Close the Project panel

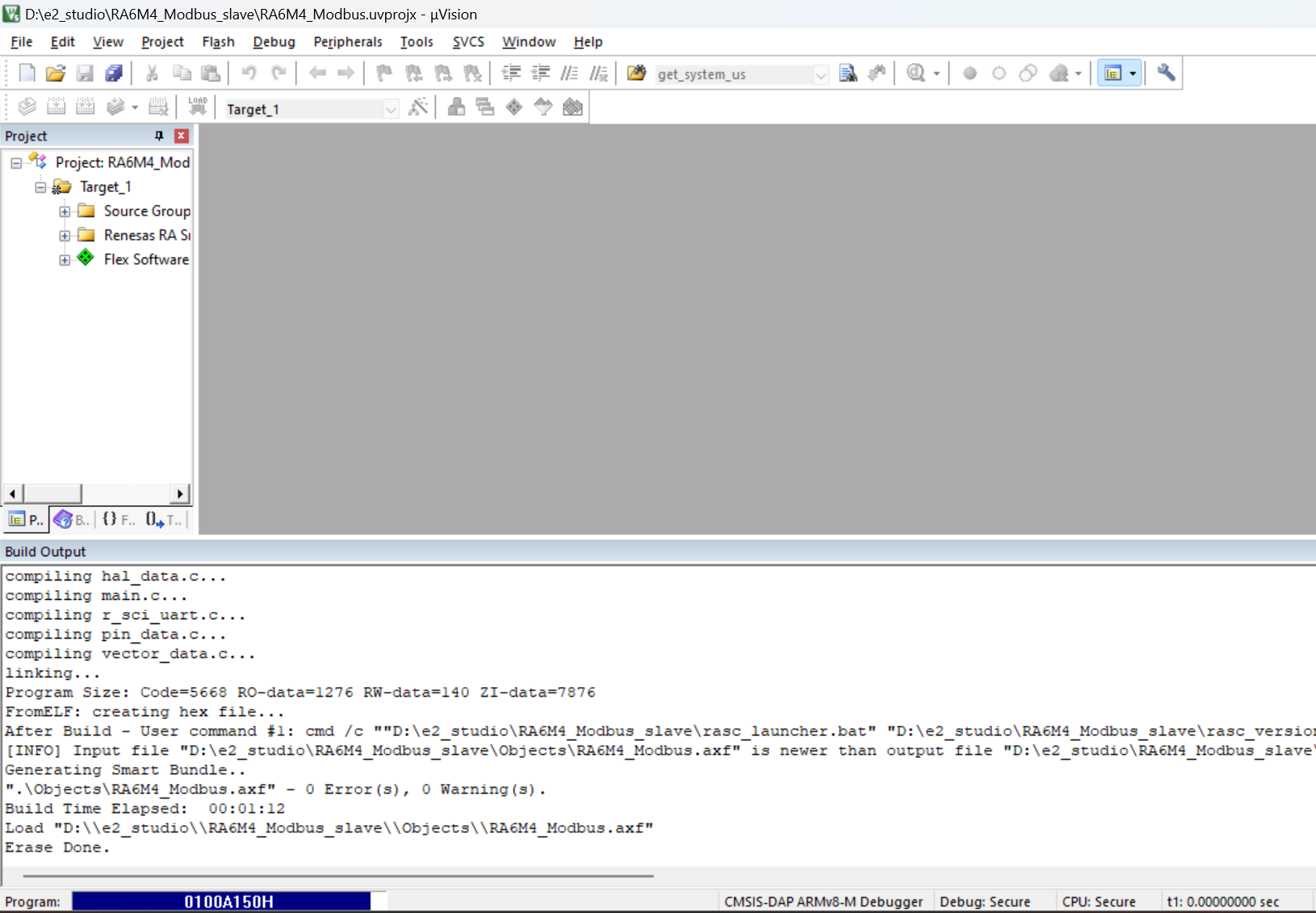(182, 136)
